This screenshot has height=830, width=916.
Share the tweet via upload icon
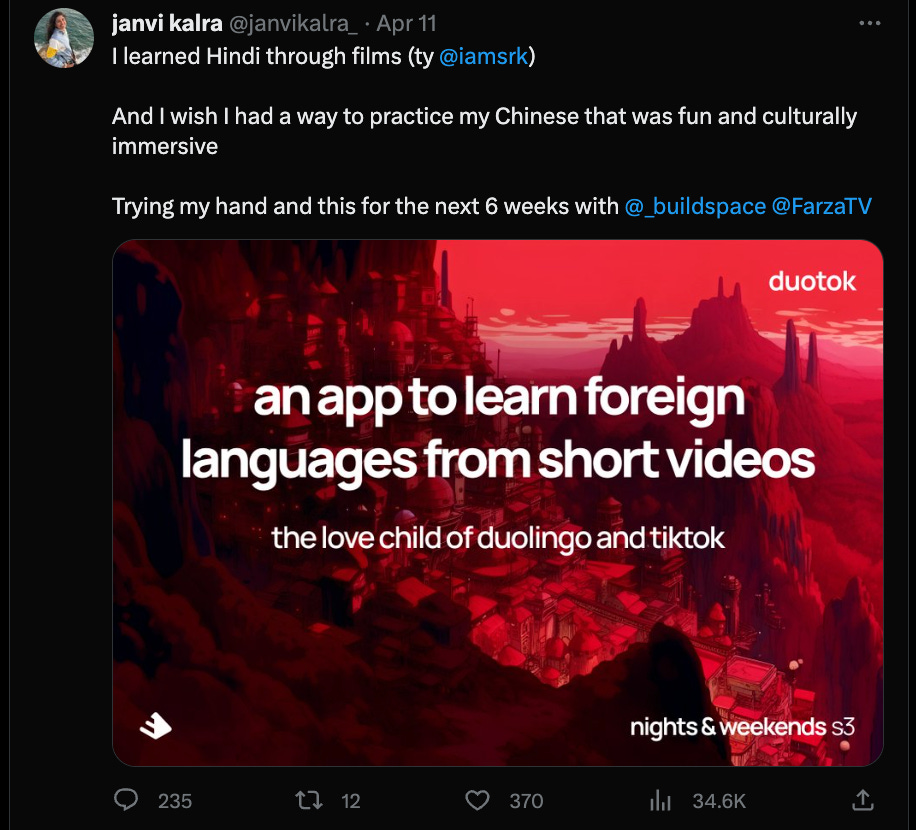point(862,800)
